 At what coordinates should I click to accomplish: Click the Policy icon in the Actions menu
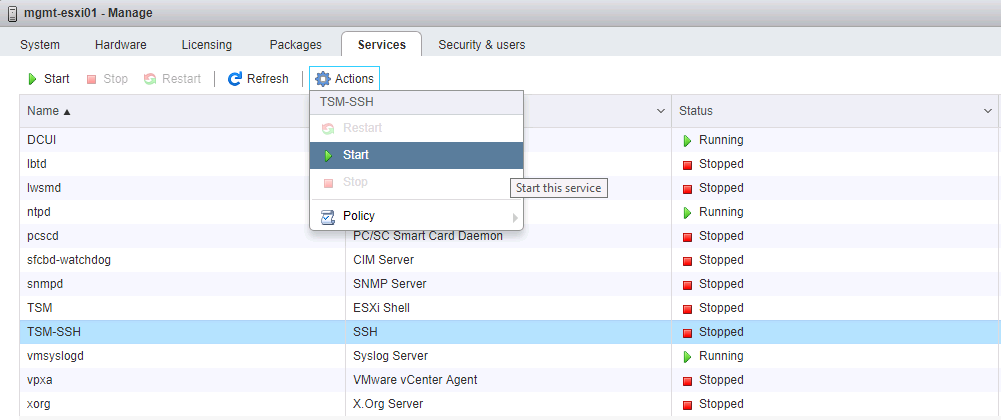(x=327, y=216)
